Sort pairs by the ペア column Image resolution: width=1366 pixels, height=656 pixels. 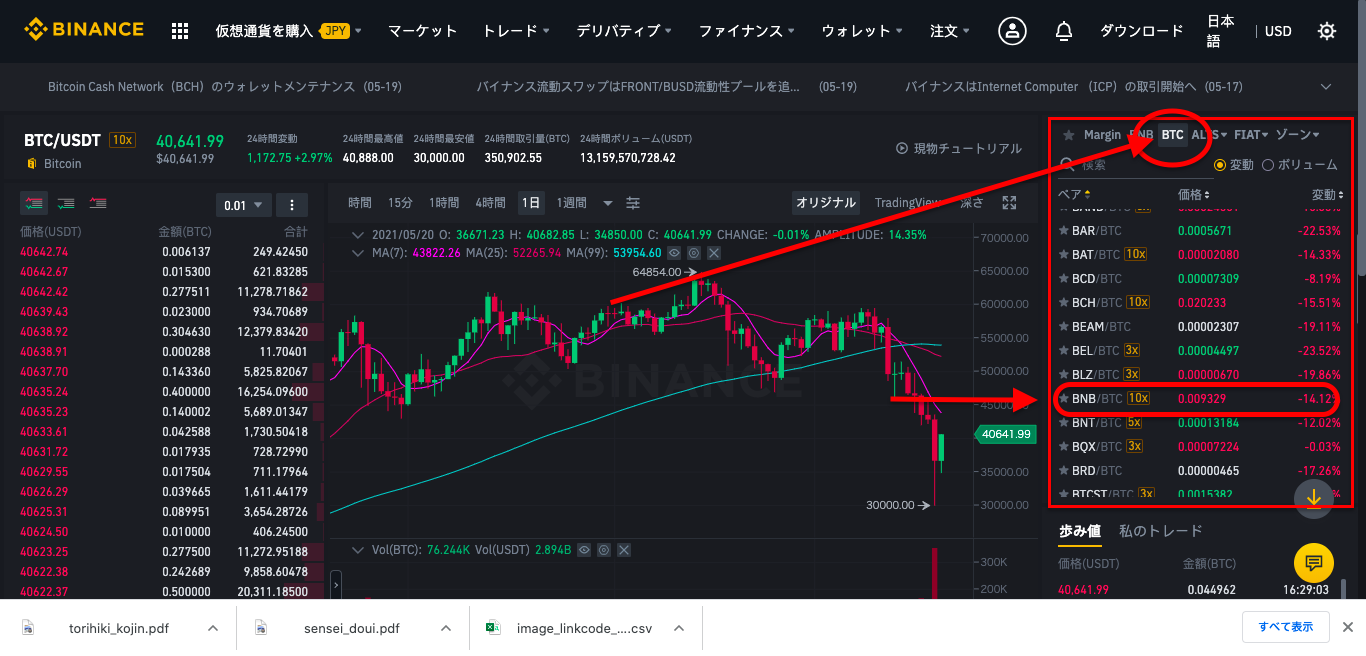click(x=1075, y=194)
